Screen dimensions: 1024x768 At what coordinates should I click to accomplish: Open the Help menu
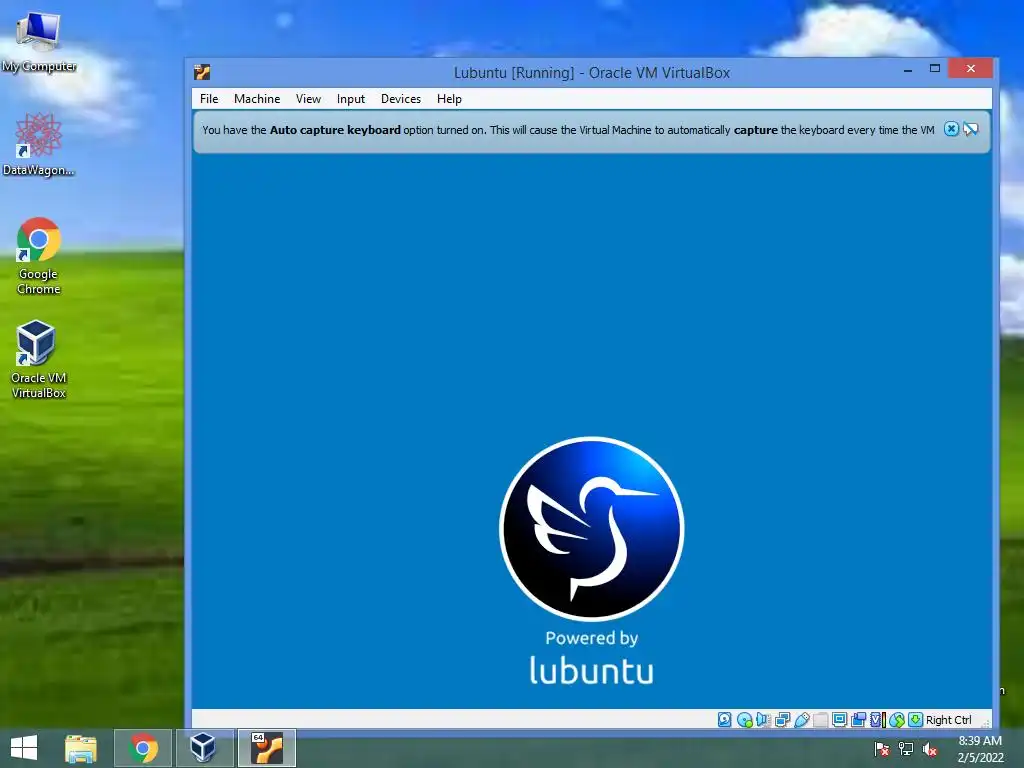tap(449, 99)
